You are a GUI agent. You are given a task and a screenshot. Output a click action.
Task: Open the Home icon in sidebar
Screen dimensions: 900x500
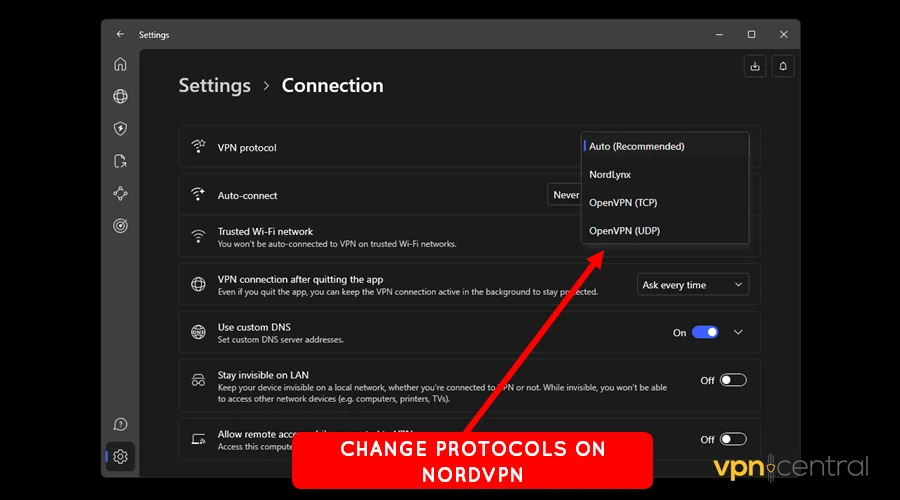pos(120,65)
